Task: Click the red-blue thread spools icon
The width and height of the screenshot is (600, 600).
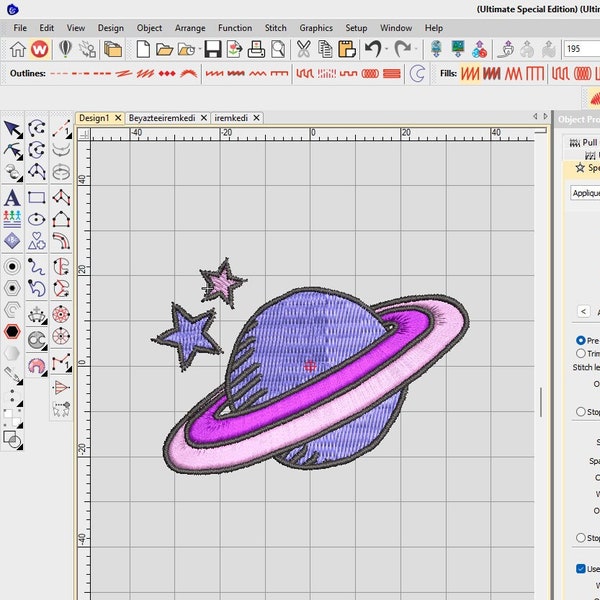Action: 479,49
